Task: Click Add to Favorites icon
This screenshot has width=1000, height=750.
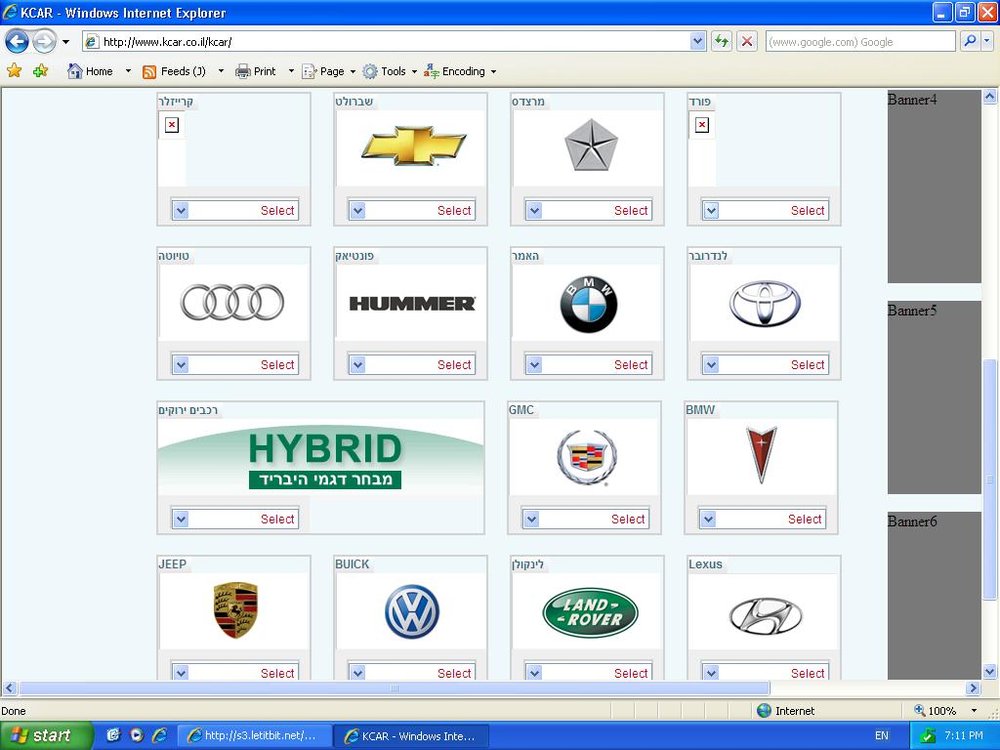Action: 41,71
